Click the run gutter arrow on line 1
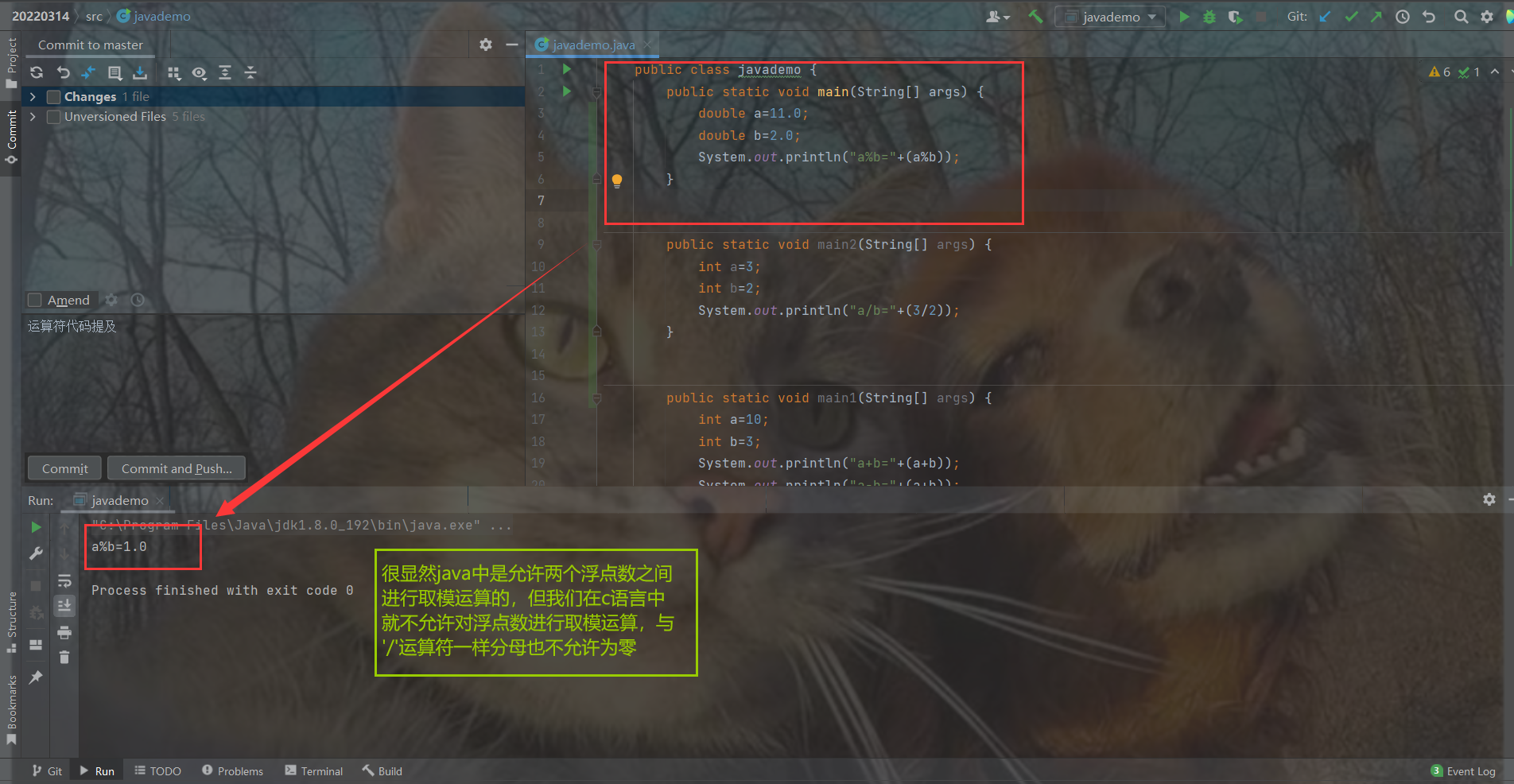Viewport: 1514px width, 784px height. coord(567,69)
